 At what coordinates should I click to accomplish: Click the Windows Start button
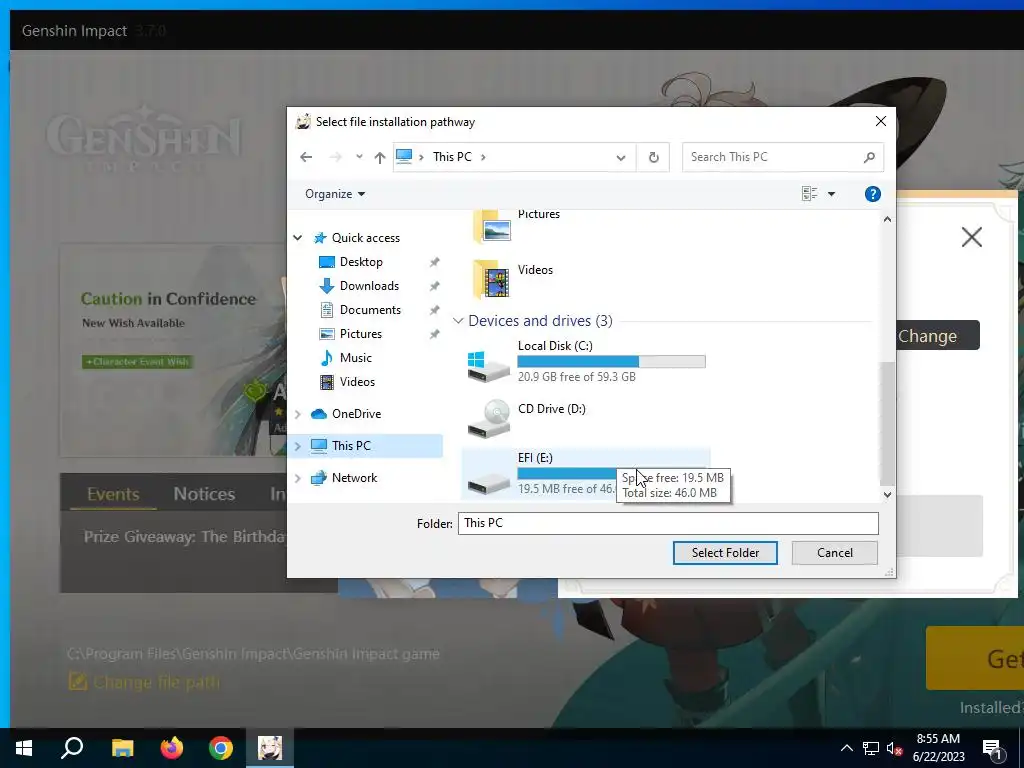pyautogui.click(x=24, y=748)
